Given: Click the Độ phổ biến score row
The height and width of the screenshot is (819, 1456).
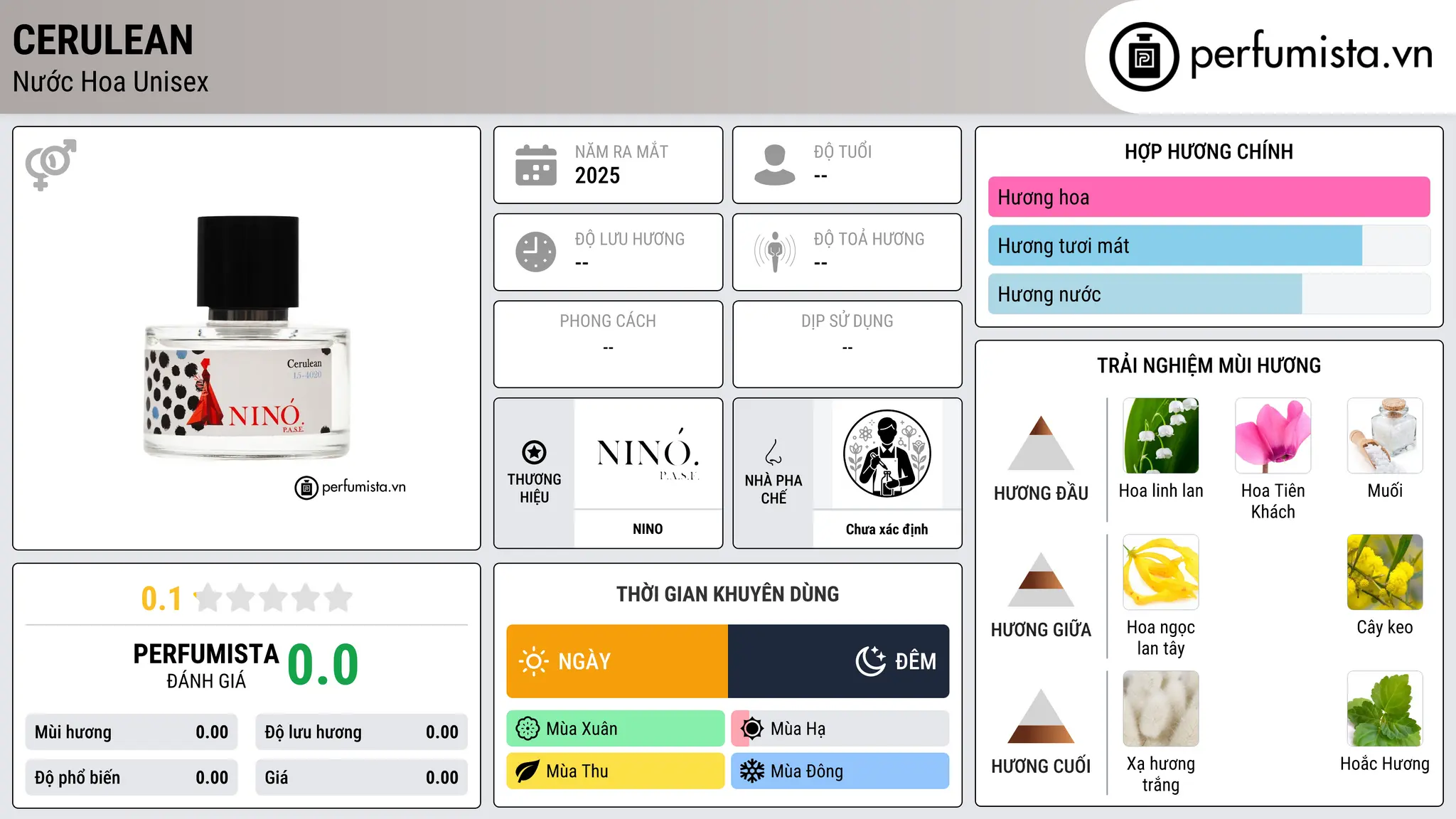Looking at the screenshot, I should [x=132, y=778].
